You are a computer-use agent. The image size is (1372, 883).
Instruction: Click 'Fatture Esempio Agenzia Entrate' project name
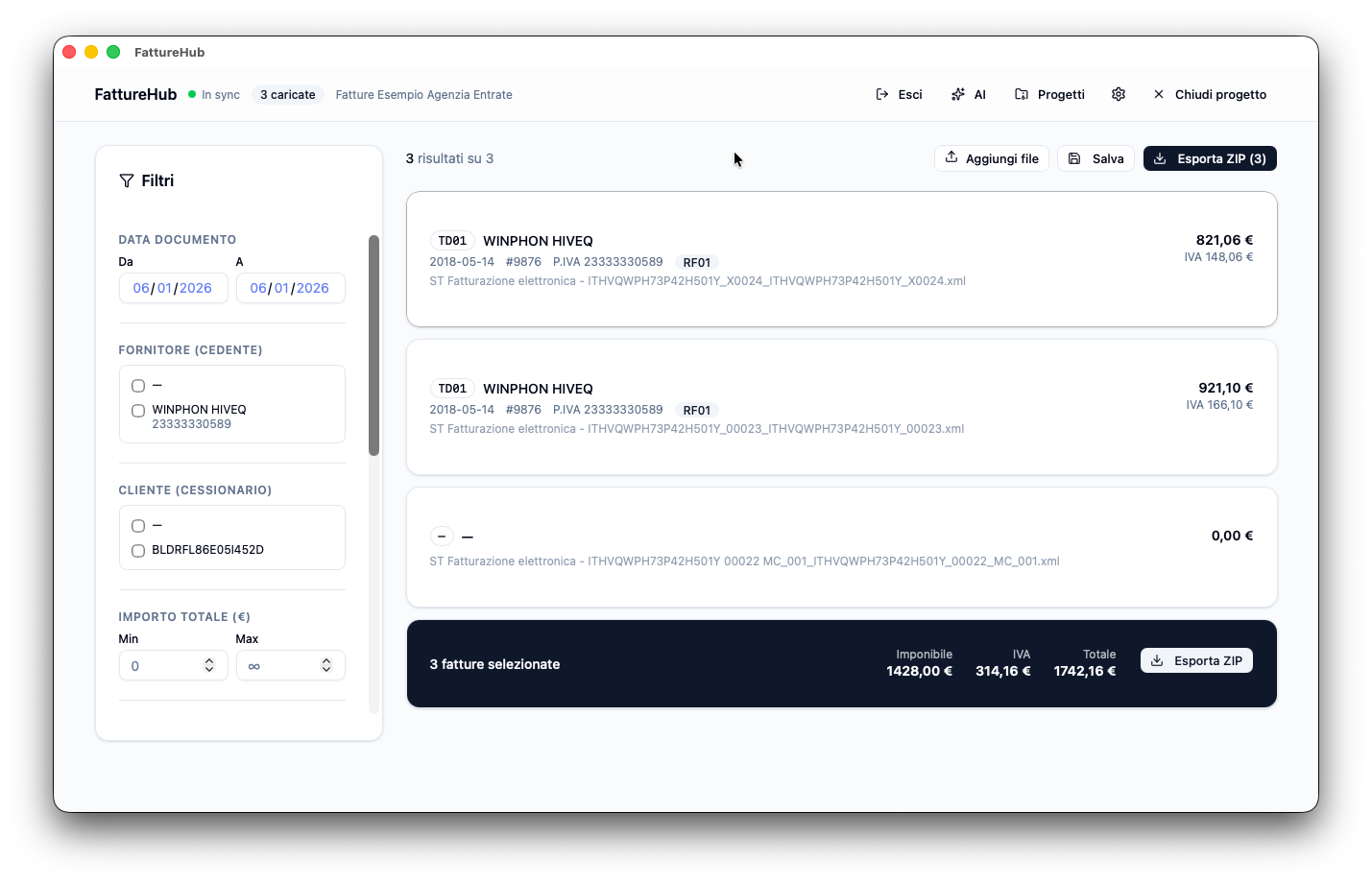[x=423, y=95]
